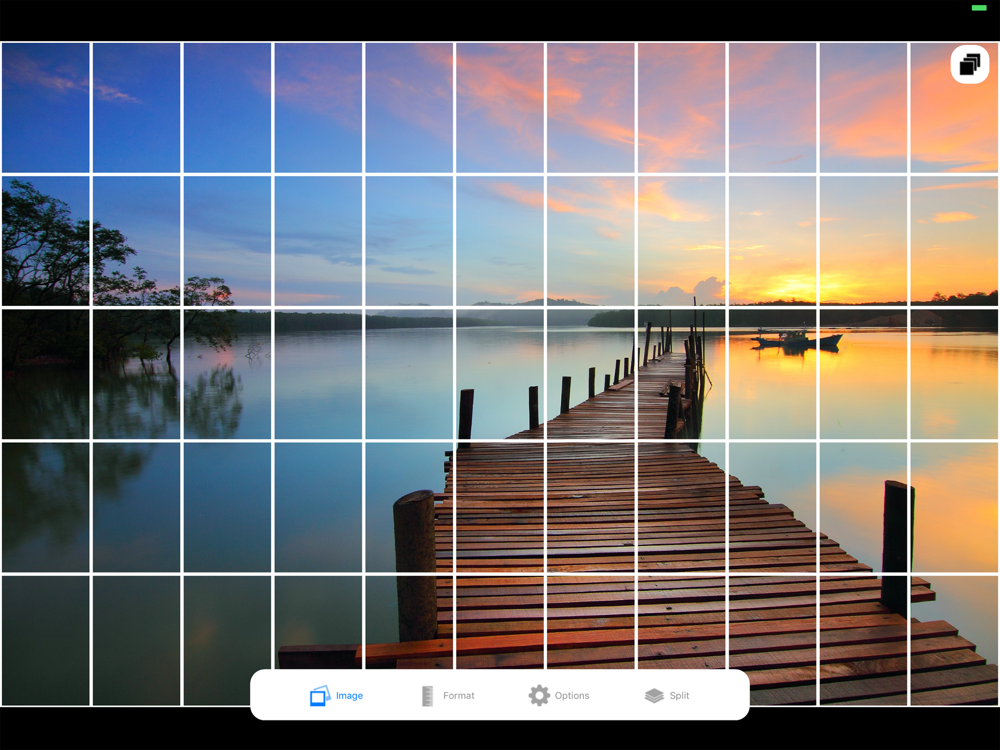1000x750 pixels.
Task: Click the Format ruler icon
Action: (x=427, y=696)
